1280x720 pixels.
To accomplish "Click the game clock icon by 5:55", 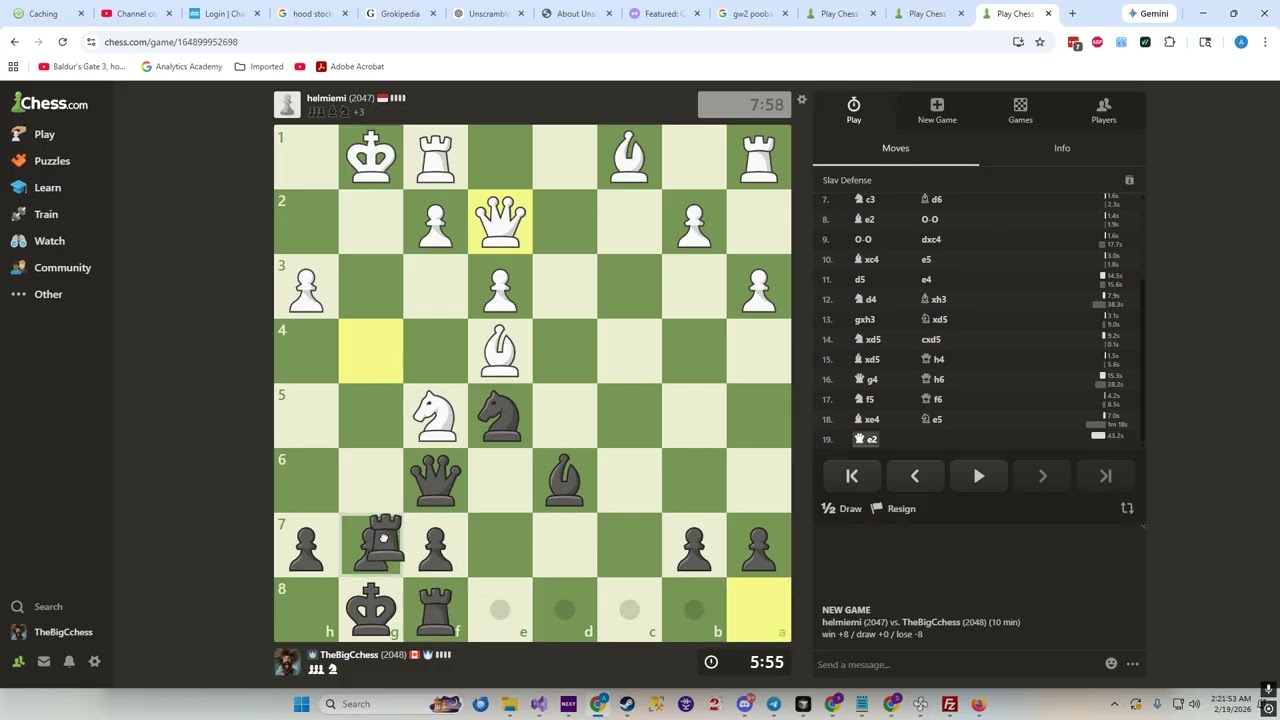I will click(711, 662).
